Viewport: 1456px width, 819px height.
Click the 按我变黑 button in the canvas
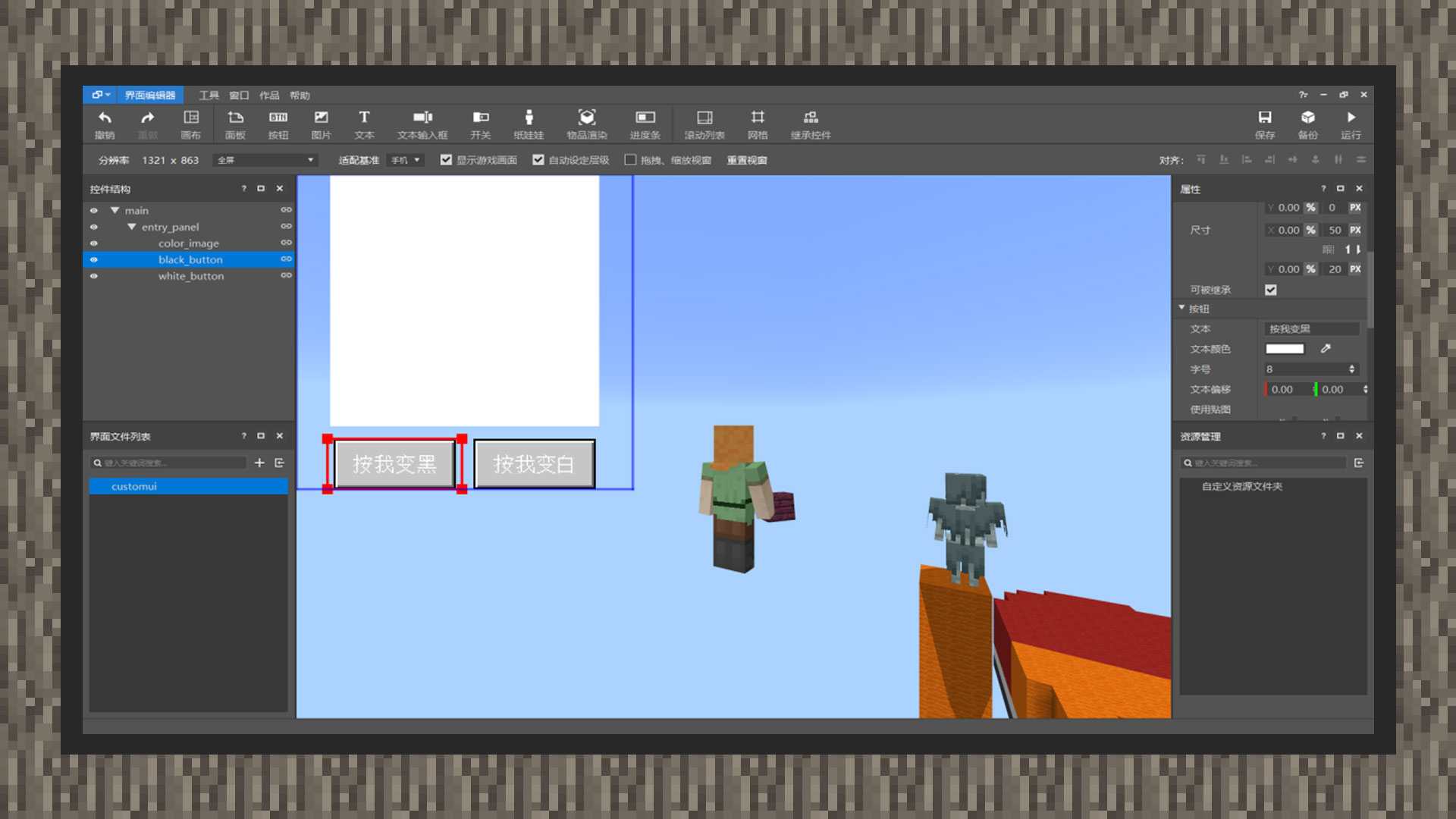coord(394,464)
